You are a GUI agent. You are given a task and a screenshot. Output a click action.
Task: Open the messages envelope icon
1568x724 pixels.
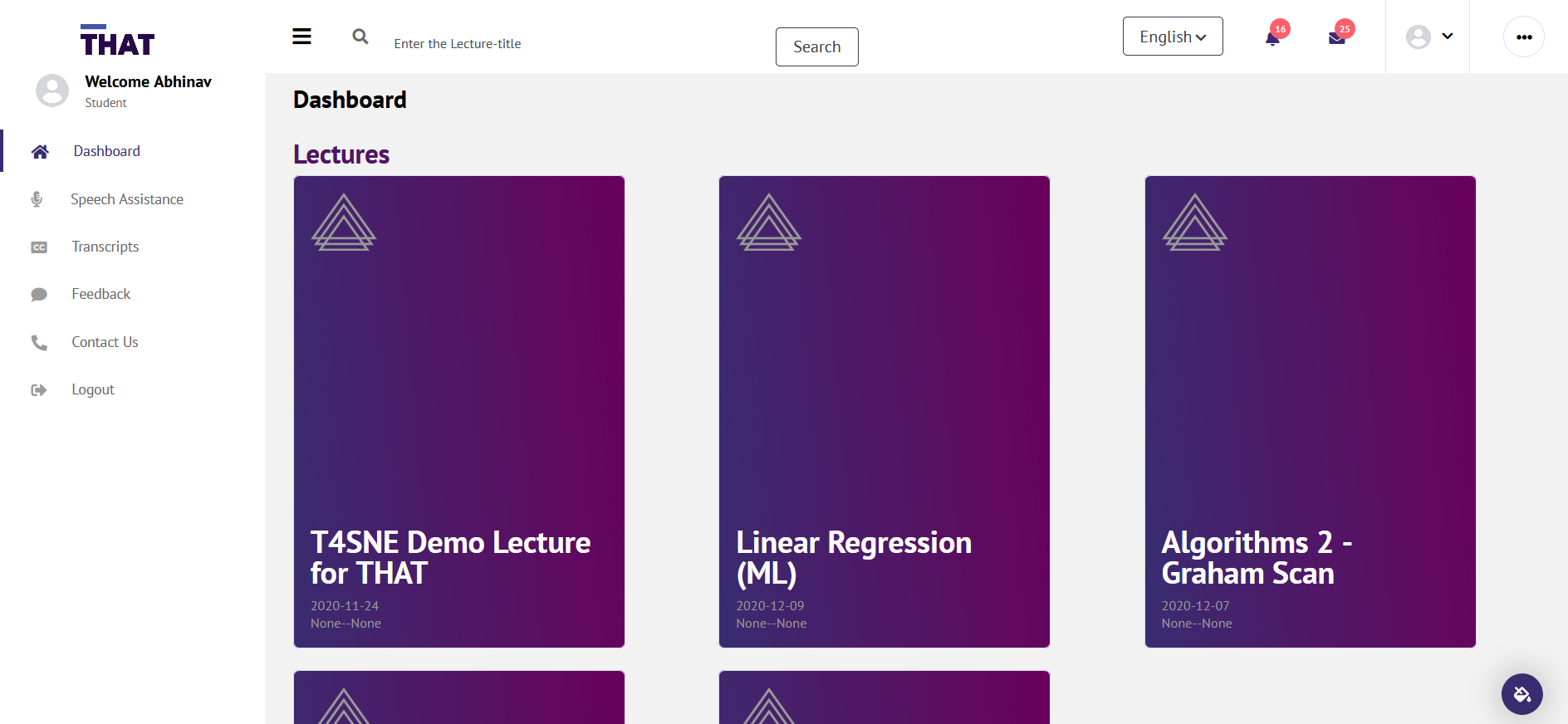click(x=1337, y=37)
